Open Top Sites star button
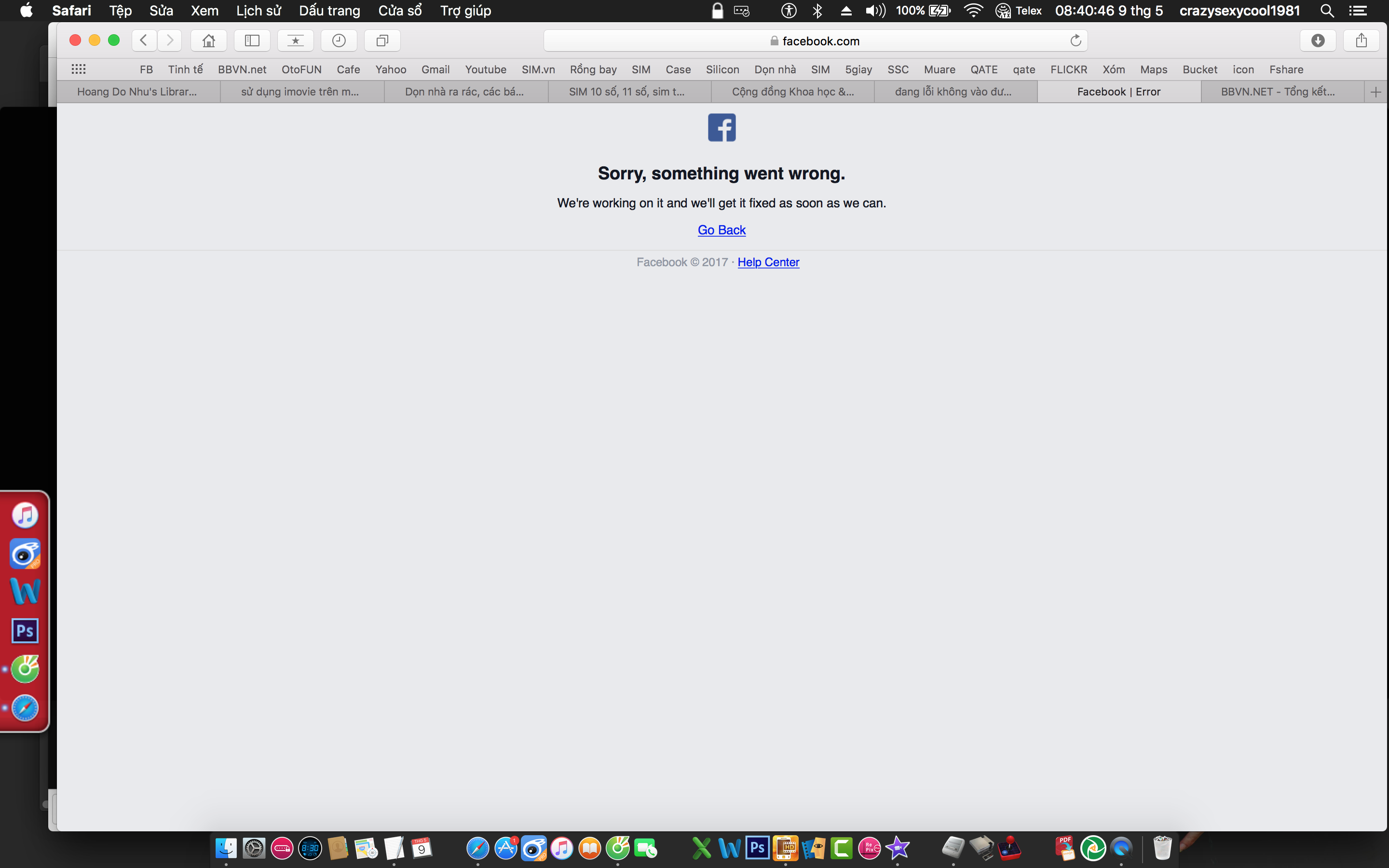The height and width of the screenshot is (868, 1389). tap(296, 40)
